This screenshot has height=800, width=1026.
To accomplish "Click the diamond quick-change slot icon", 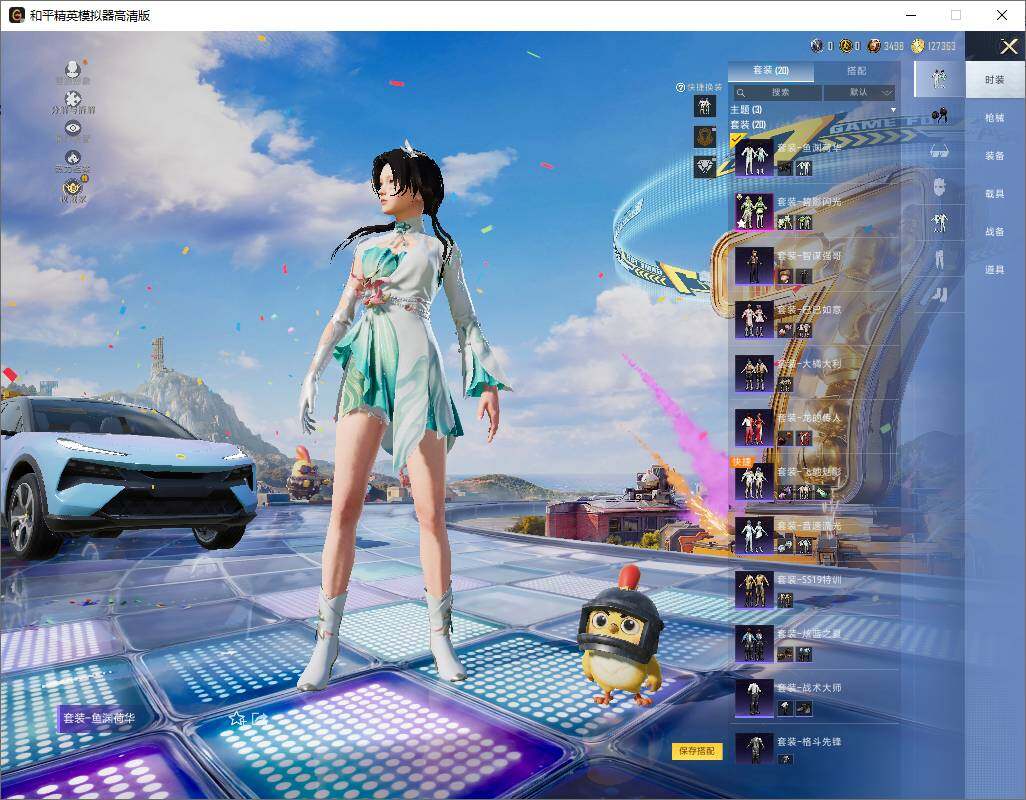I will click(x=705, y=167).
